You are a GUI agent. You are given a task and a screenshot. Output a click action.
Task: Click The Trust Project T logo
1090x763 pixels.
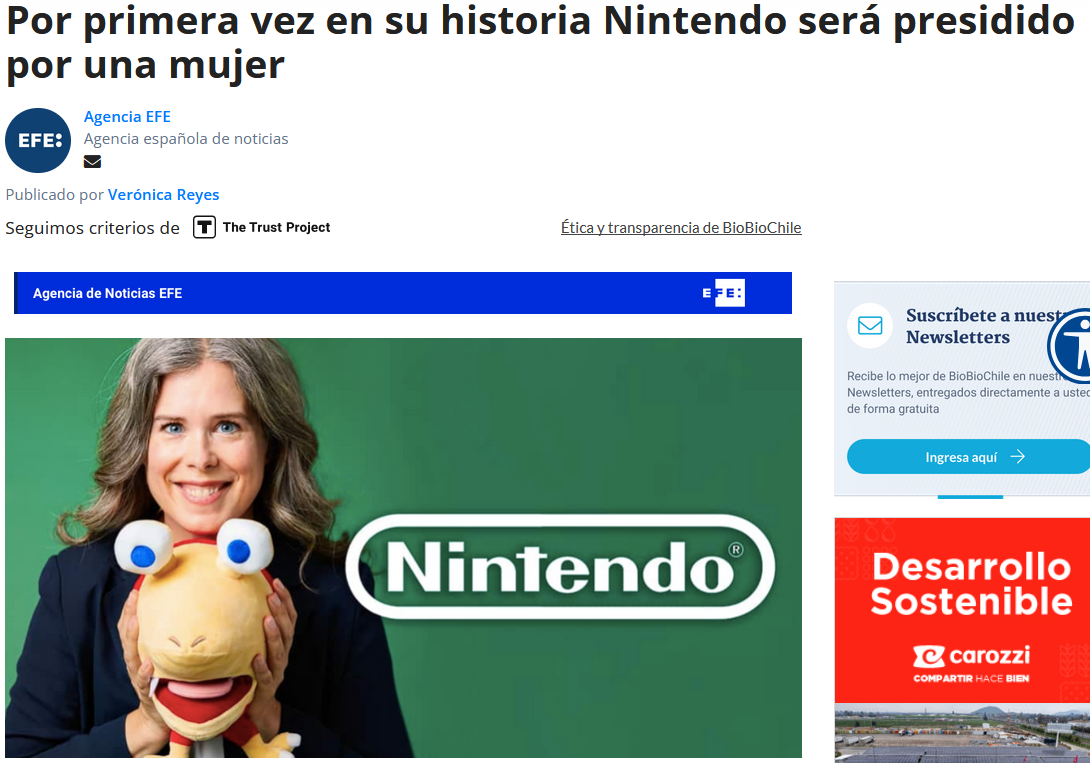pyautogui.click(x=204, y=227)
